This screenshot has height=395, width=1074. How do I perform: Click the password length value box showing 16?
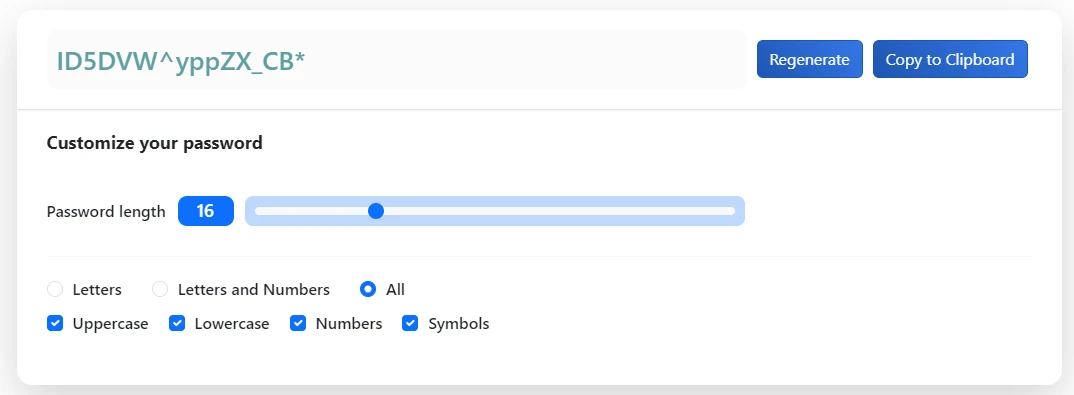click(x=205, y=211)
